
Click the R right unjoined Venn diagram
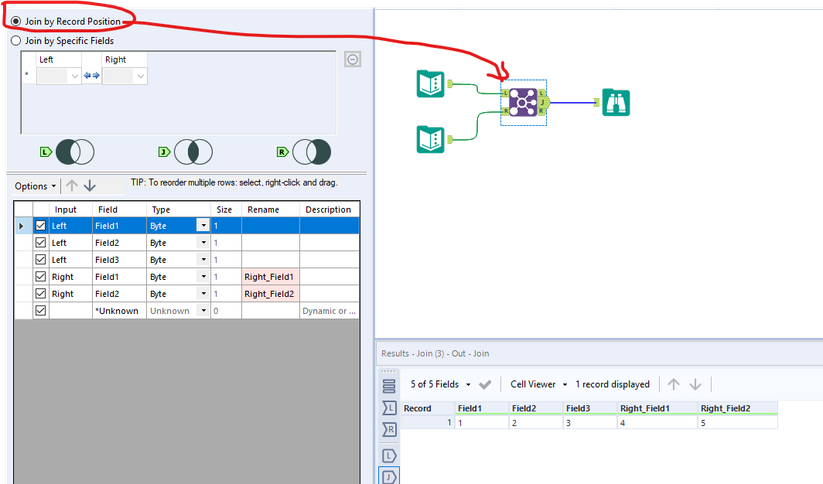pos(311,152)
